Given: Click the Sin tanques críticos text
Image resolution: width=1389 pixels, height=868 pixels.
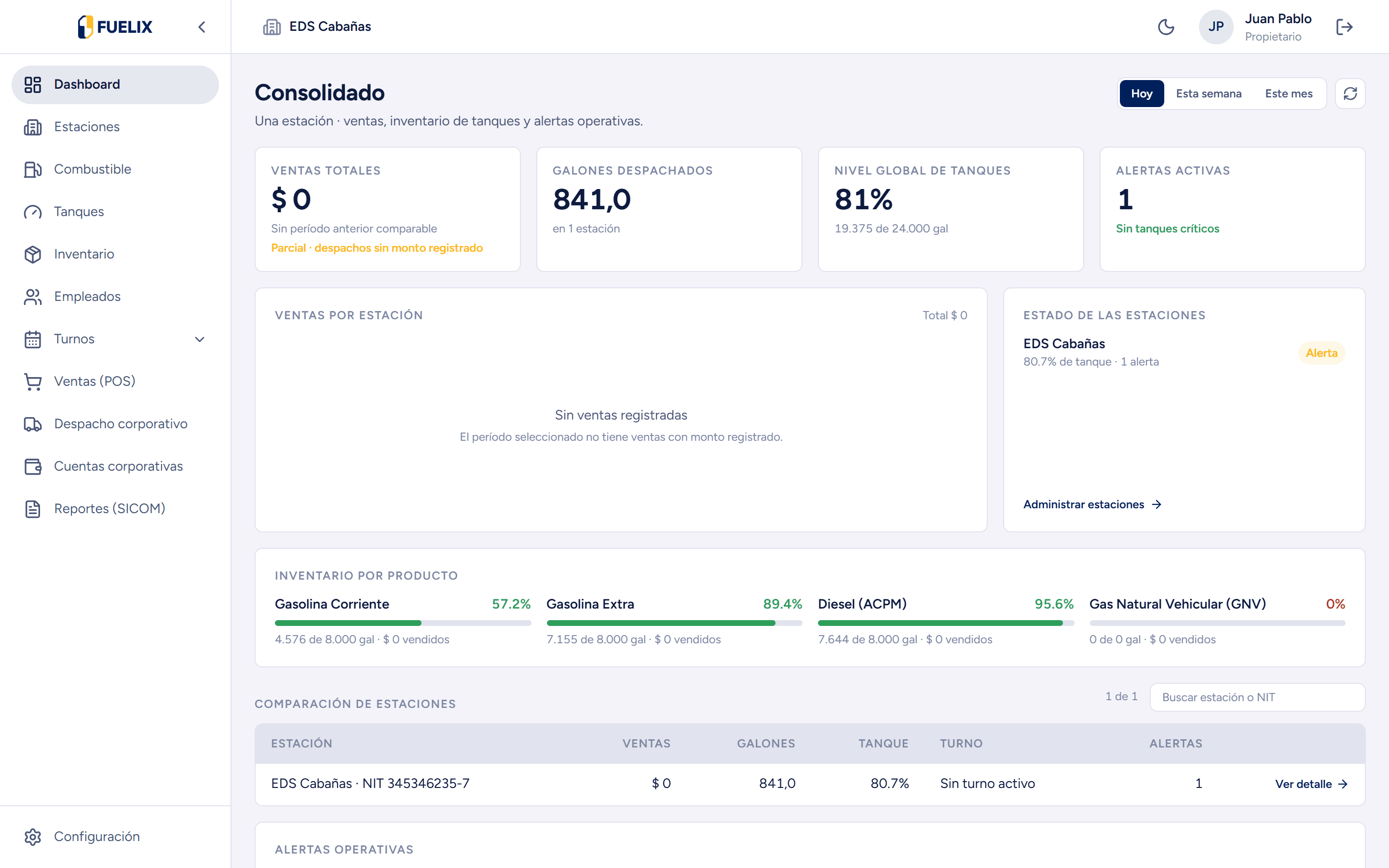Looking at the screenshot, I should pyautogui.click(x=1168, y=229).
